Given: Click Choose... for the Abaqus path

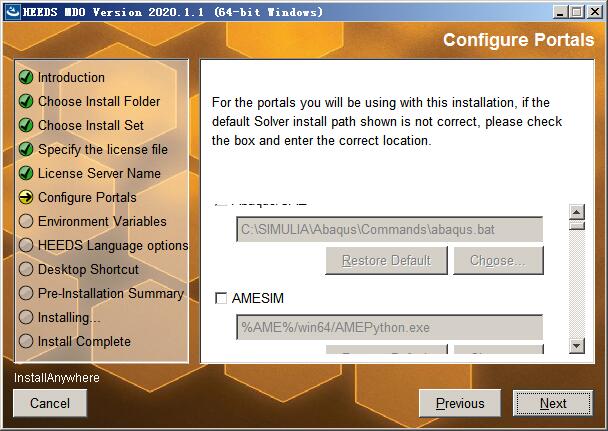Looking at the screenshot, I should point(498,260).
